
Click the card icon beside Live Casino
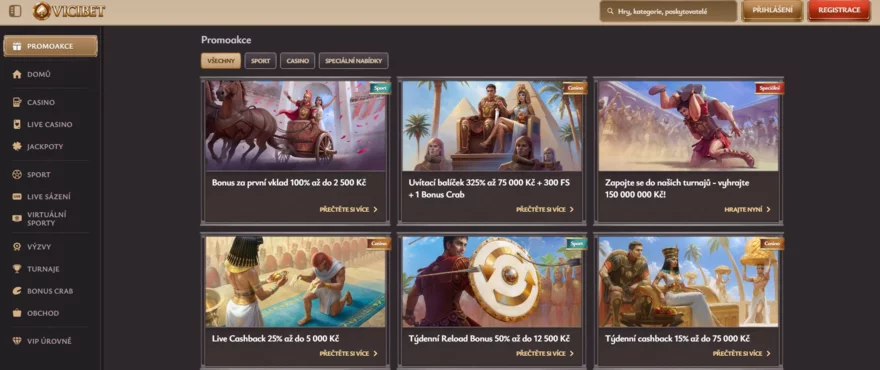tap(17, 124)
